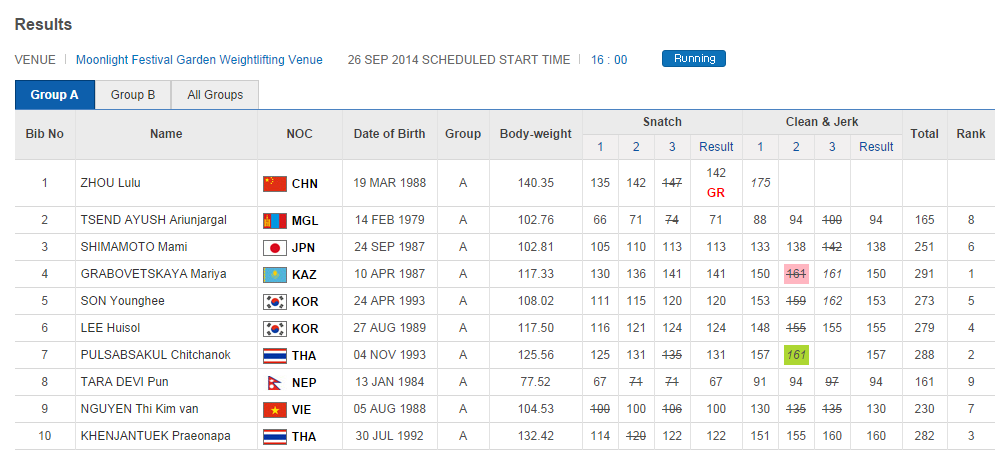Click the pink highlighted 161 attempt cell
The width and height of the screenshot is (1004, 459).
click(x=796, y=274)
